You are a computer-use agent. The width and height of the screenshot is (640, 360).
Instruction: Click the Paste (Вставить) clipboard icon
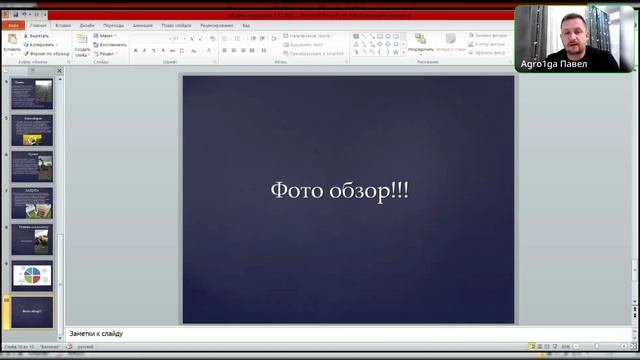(12, 40)
